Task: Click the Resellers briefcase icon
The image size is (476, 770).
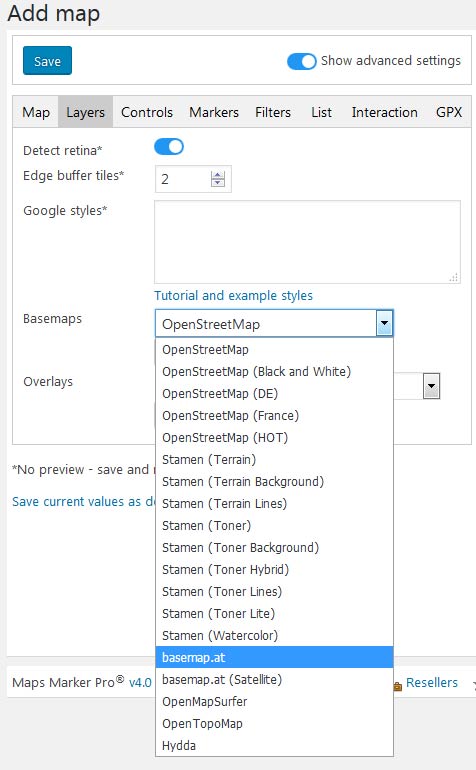Action: click(398, 686)
